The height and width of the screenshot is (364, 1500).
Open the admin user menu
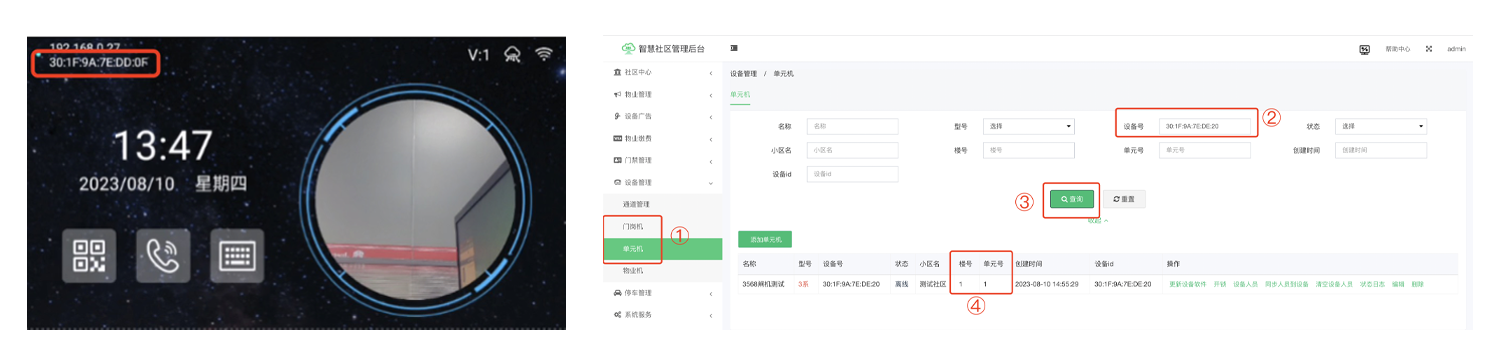click(1456, 49)
